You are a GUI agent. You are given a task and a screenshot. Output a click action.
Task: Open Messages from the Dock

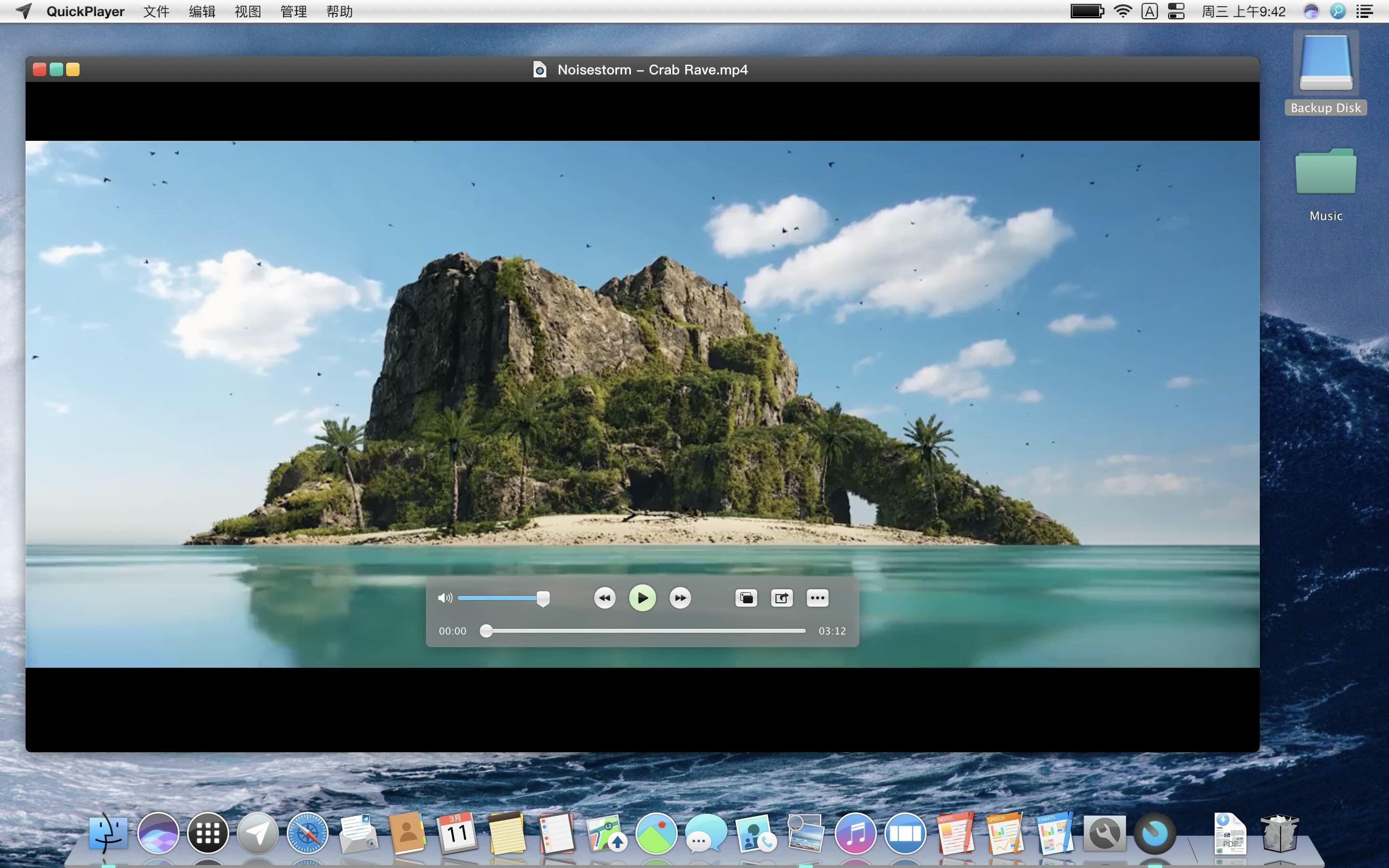point(706,833)
